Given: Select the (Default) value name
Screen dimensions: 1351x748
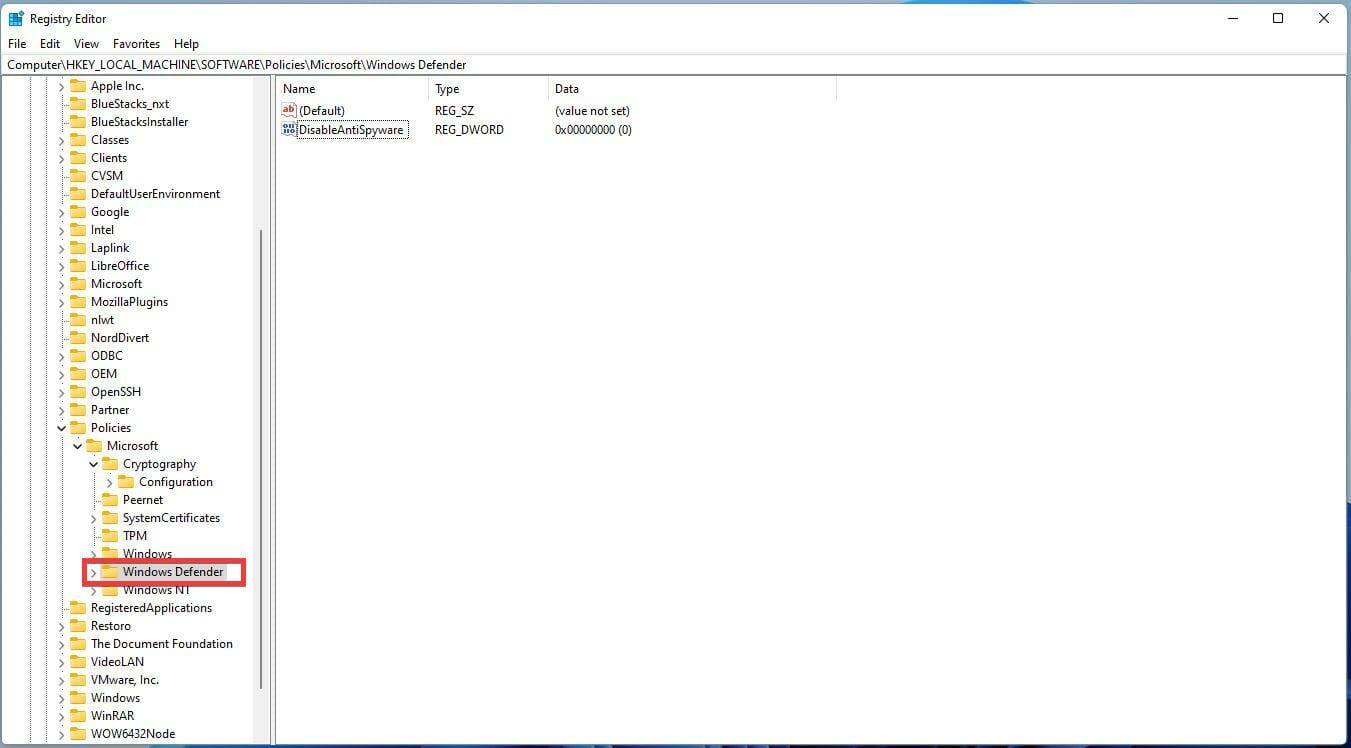Looking at the screenshot, I should click(x=322, y=111).
